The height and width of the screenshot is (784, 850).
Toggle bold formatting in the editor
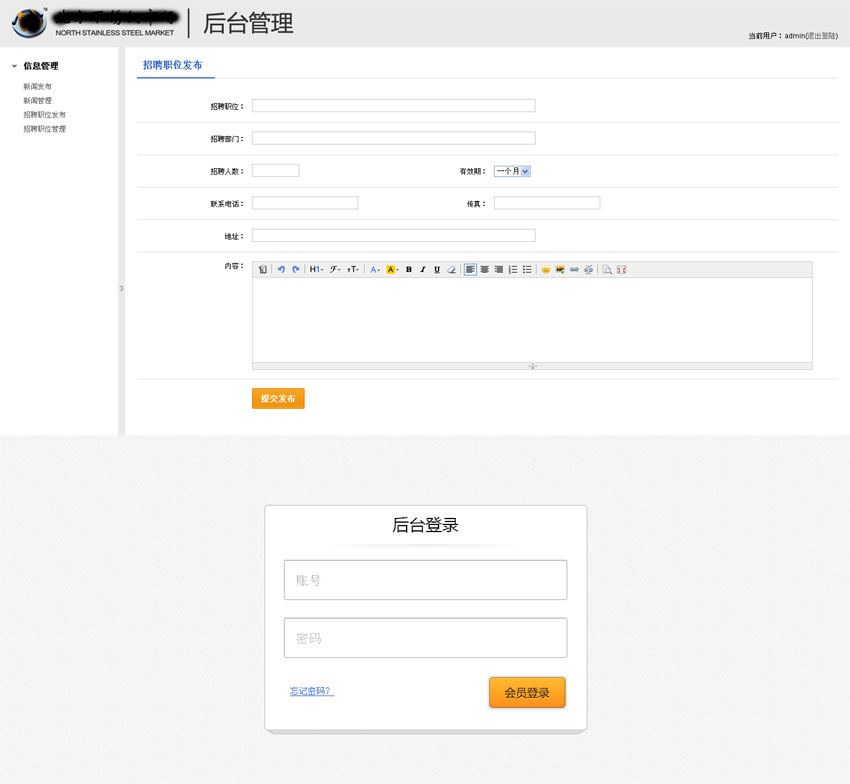pyautogui.click(x=409, y=269)
